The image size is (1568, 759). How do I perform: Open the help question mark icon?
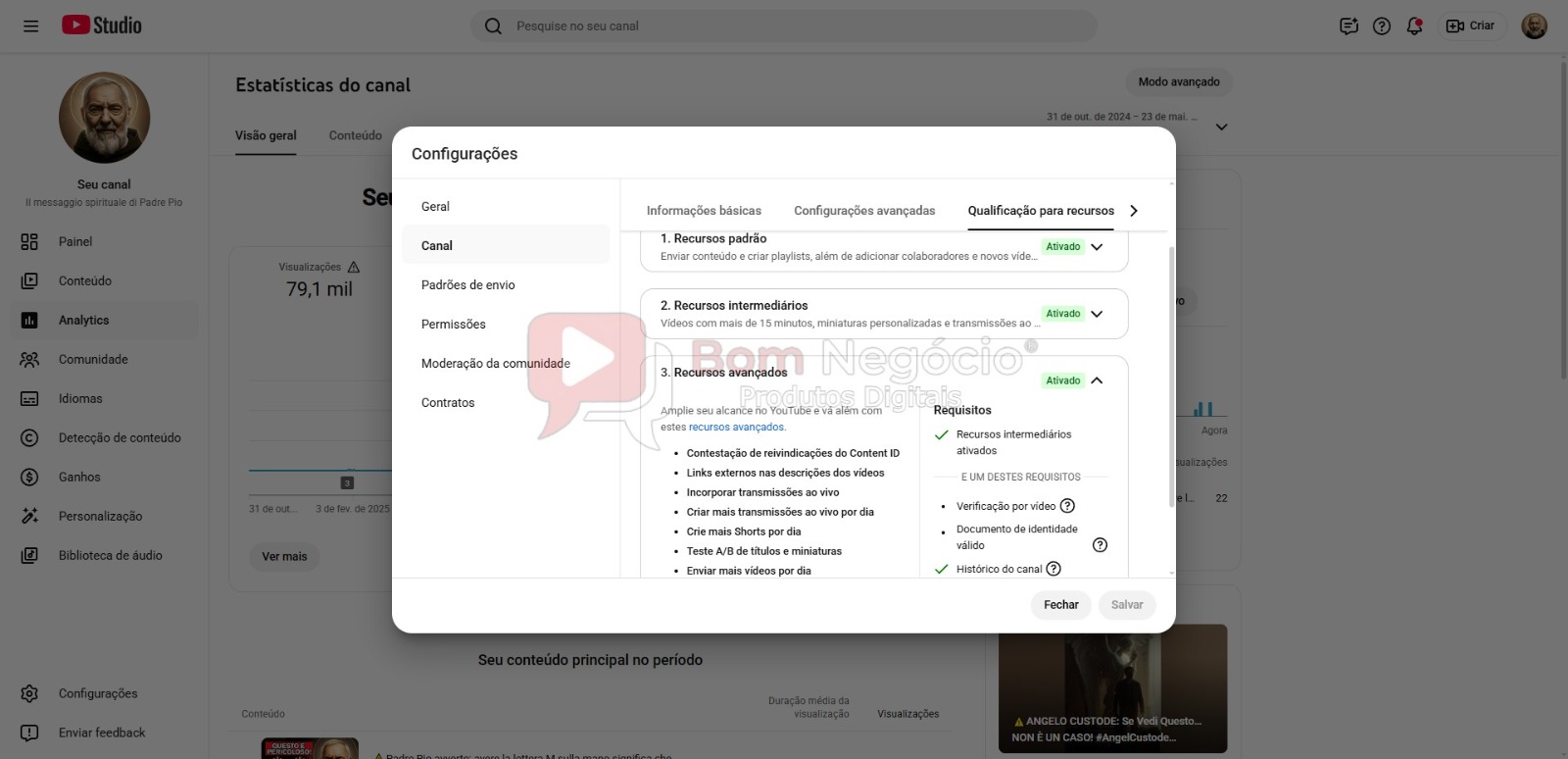point(1381,26)
